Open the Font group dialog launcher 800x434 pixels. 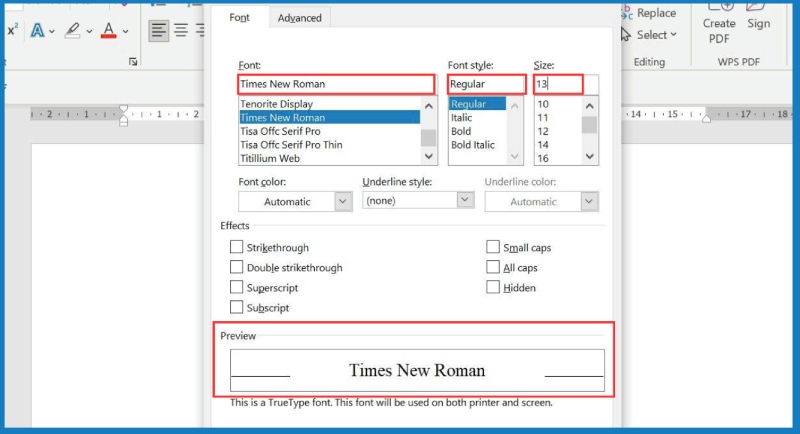[133, 62]
